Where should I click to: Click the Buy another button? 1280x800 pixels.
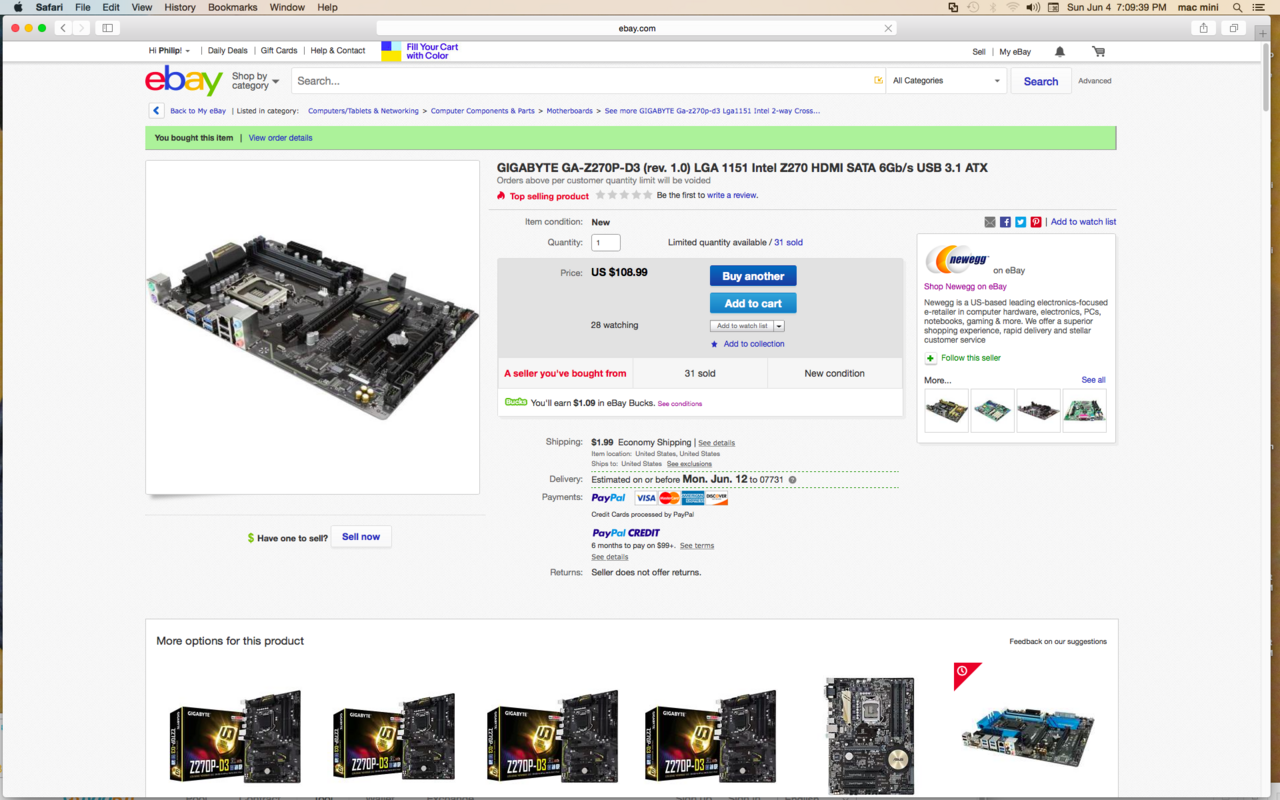(x=753, y=276)
